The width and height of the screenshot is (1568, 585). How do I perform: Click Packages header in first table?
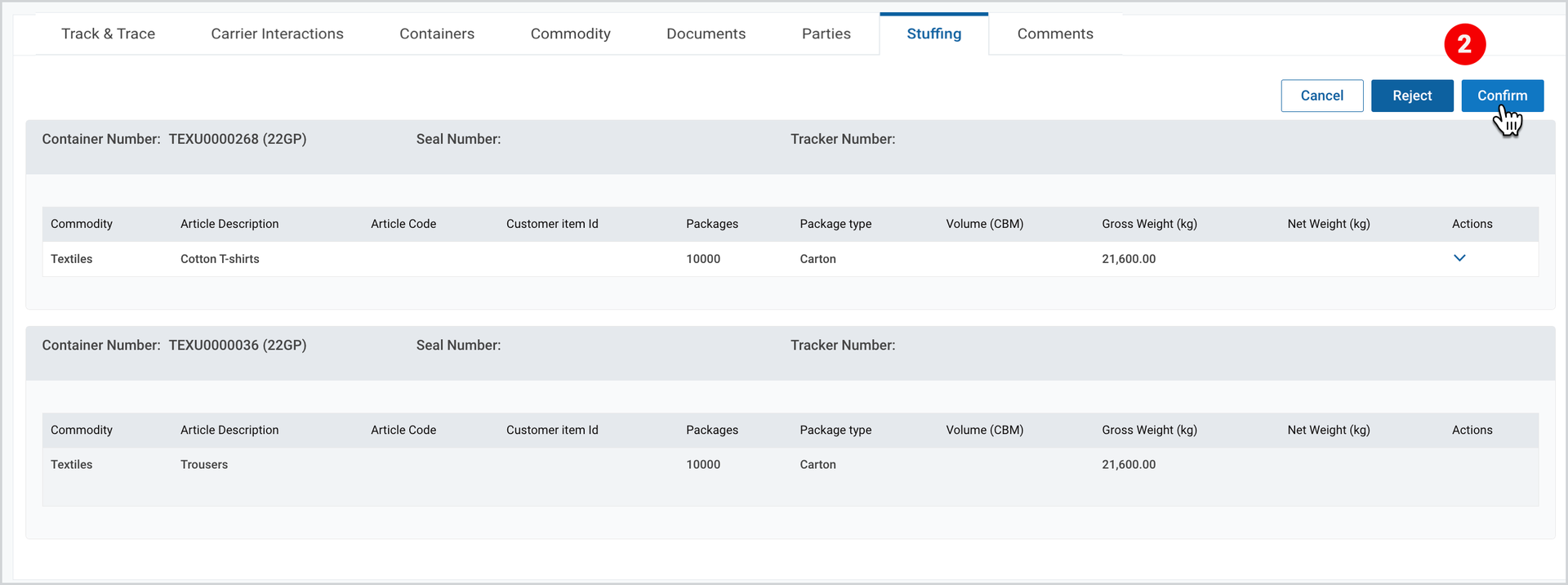pos(712,224)
